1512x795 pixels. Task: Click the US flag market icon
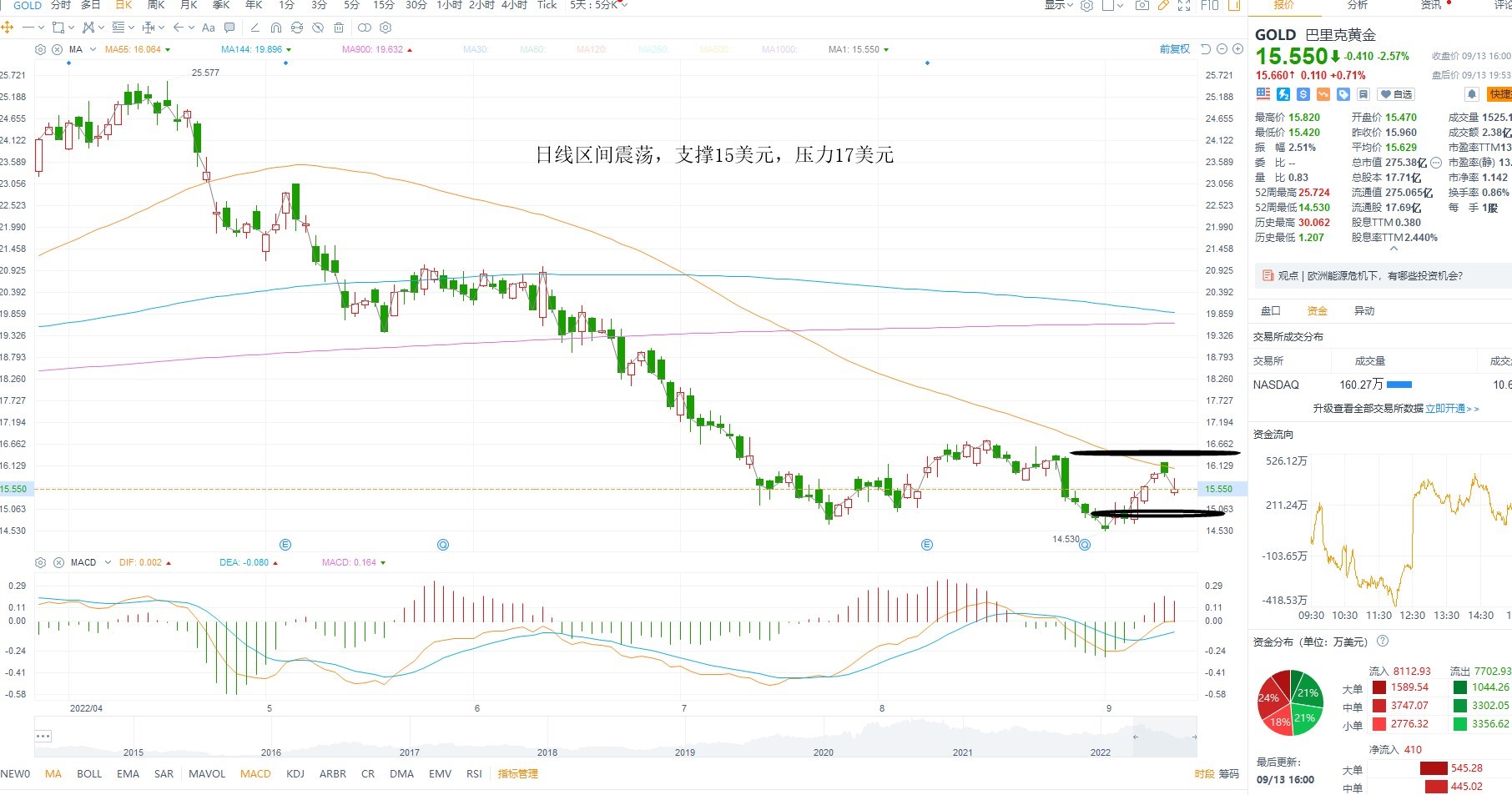[1263, 94]
